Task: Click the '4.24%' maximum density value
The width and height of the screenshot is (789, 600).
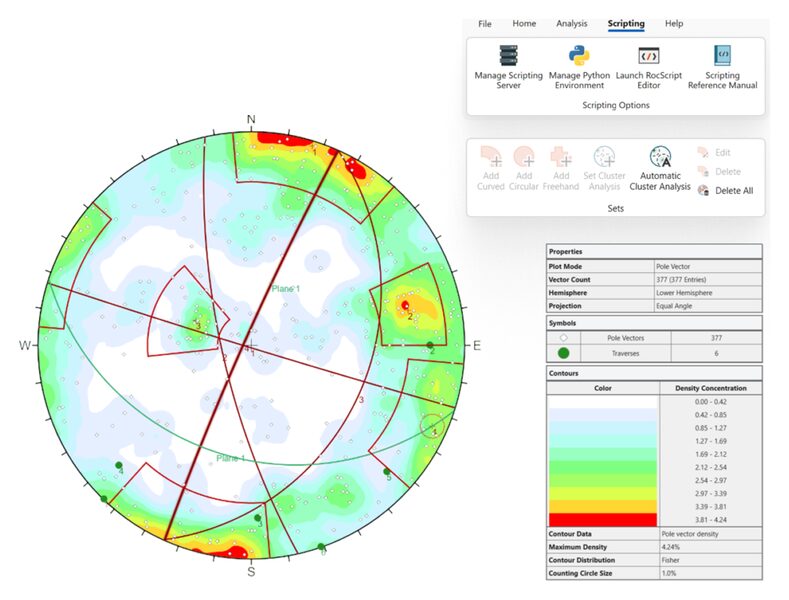Action: pos(670,547)
